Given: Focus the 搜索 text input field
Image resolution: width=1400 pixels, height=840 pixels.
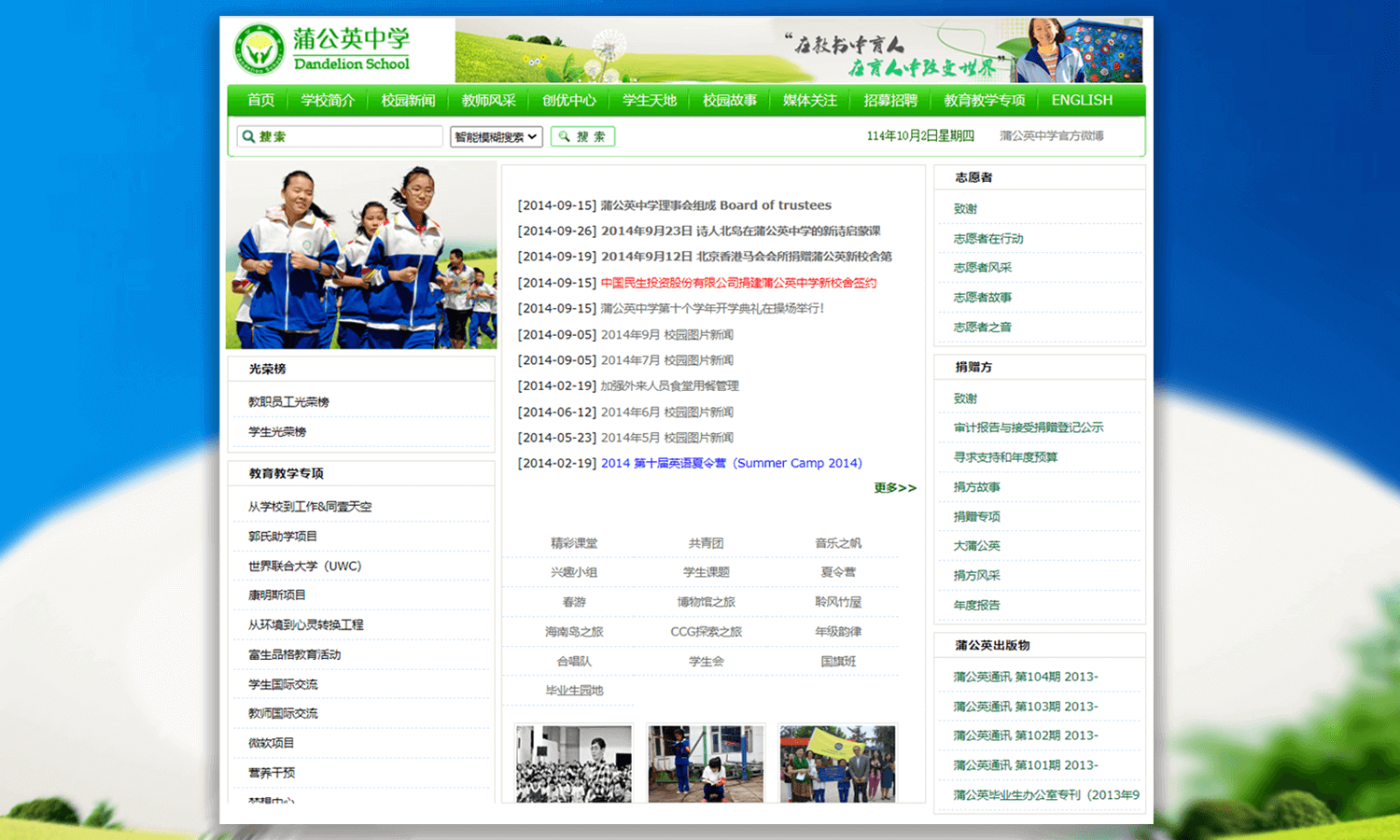Looking at the screenshot, I should [340, 136].
